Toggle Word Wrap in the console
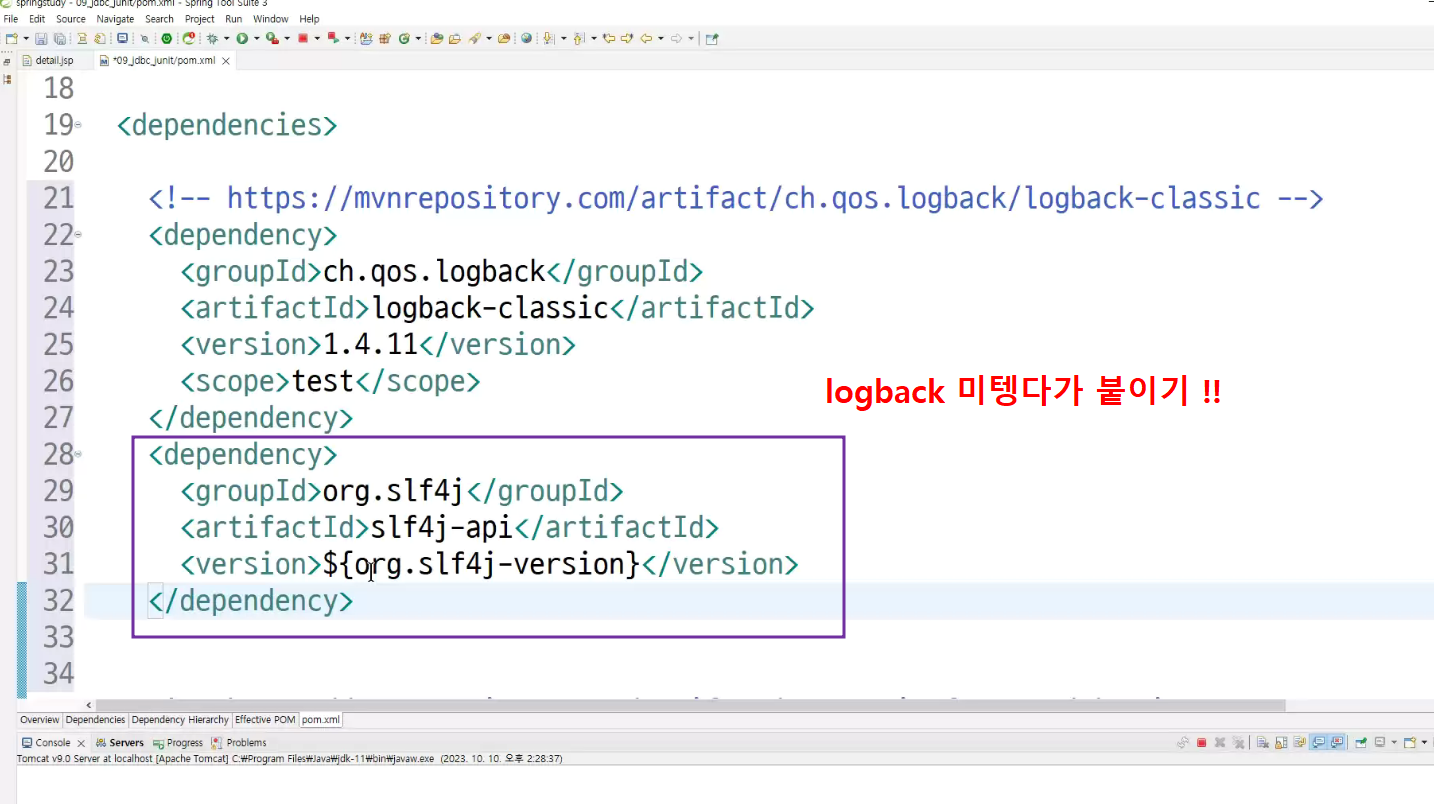Image resolution: width=1434 pixels, height=804 pixels. click(1300, 743)
